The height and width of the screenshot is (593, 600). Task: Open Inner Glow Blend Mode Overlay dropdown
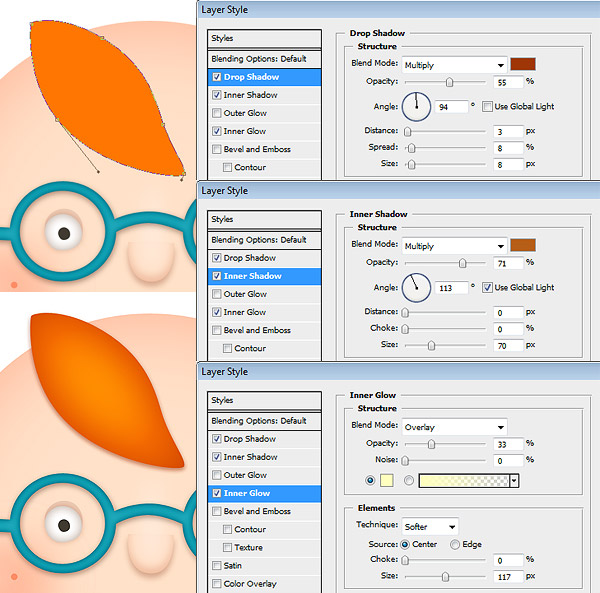[x=454, y=427]
